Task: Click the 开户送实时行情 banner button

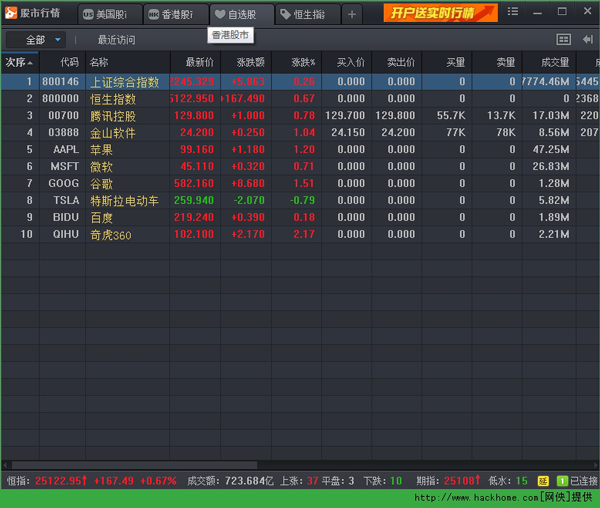Action: click(440, 13)
